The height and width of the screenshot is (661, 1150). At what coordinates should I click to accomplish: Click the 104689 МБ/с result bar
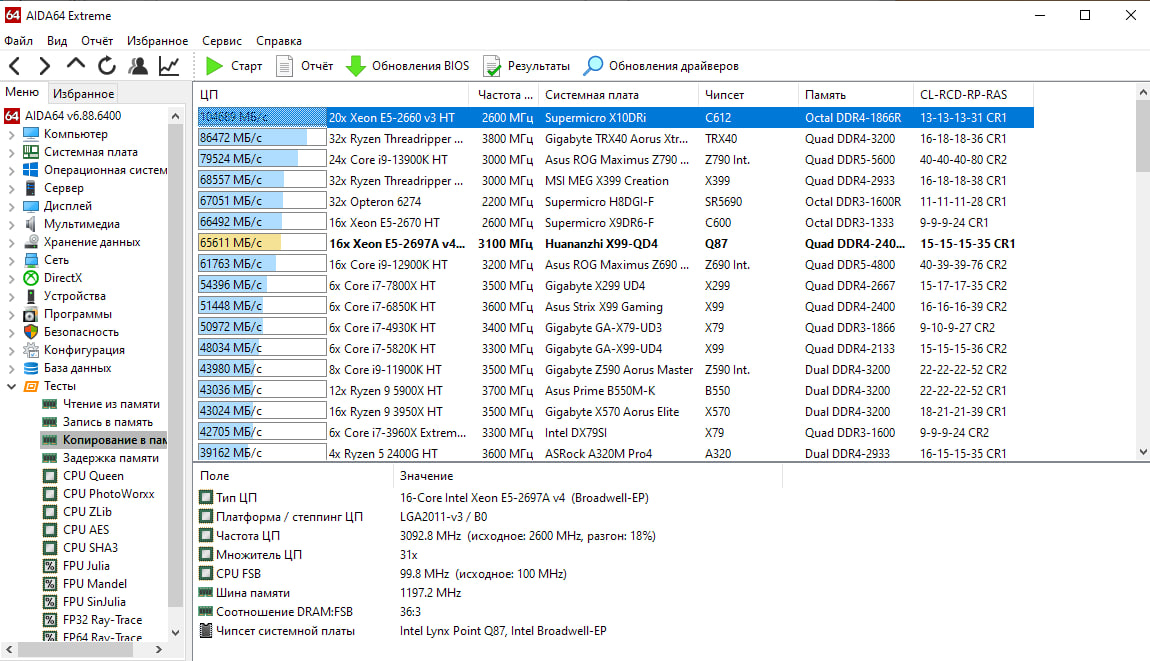click(262, 117)
